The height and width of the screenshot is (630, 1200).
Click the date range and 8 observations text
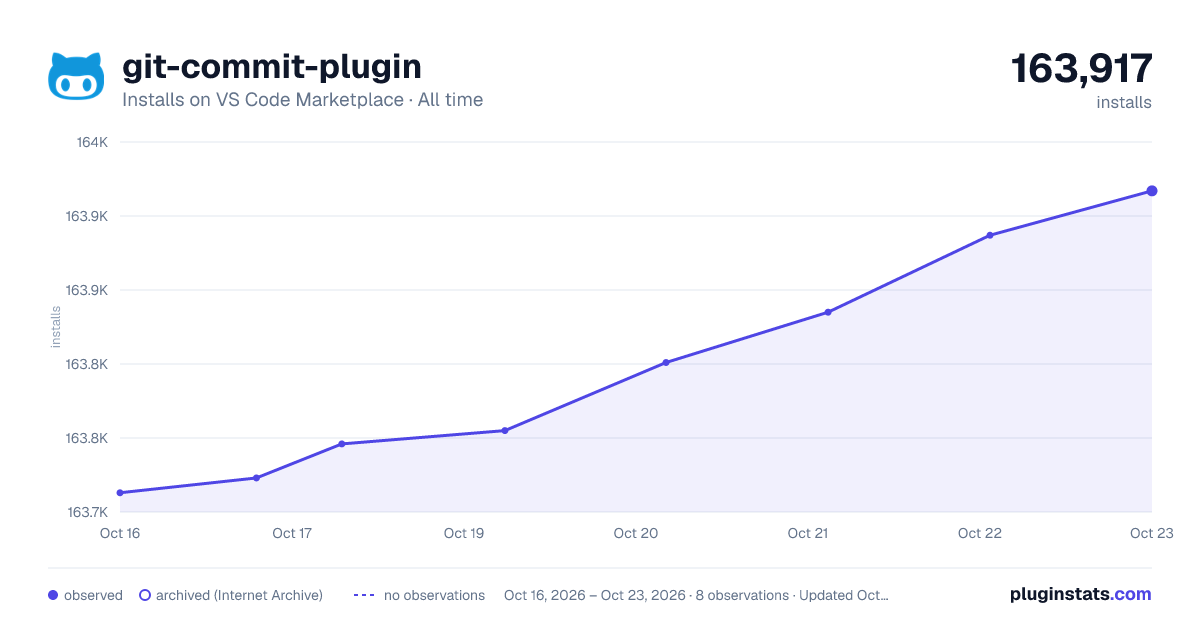pos(696,595)
